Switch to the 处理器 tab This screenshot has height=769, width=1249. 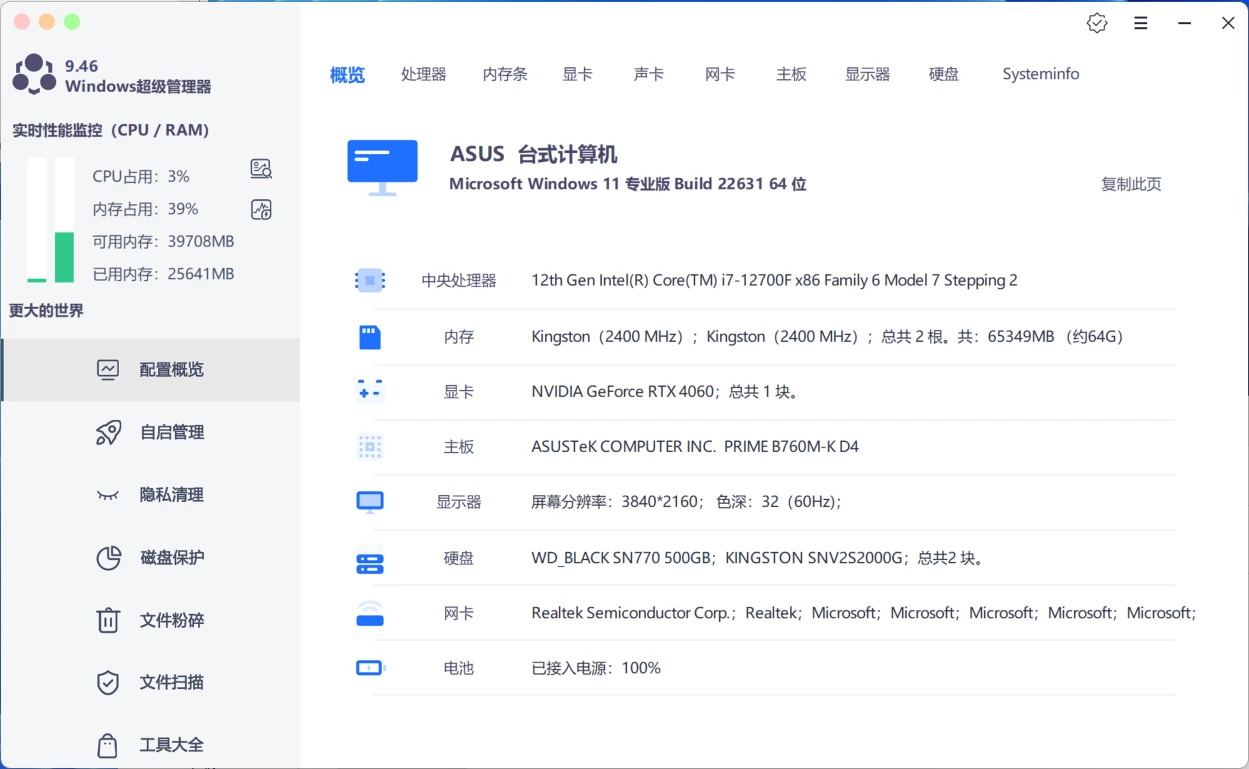click(424, 74)
